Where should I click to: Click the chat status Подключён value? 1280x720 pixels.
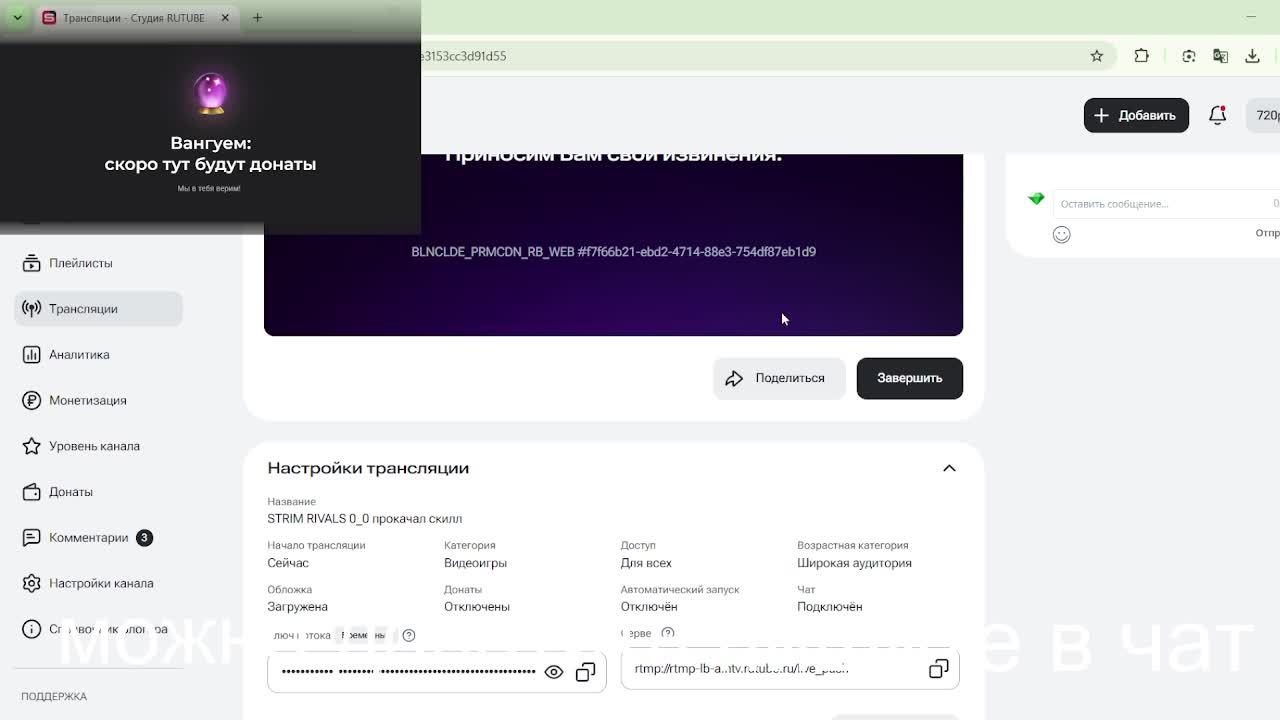[829, 607]
